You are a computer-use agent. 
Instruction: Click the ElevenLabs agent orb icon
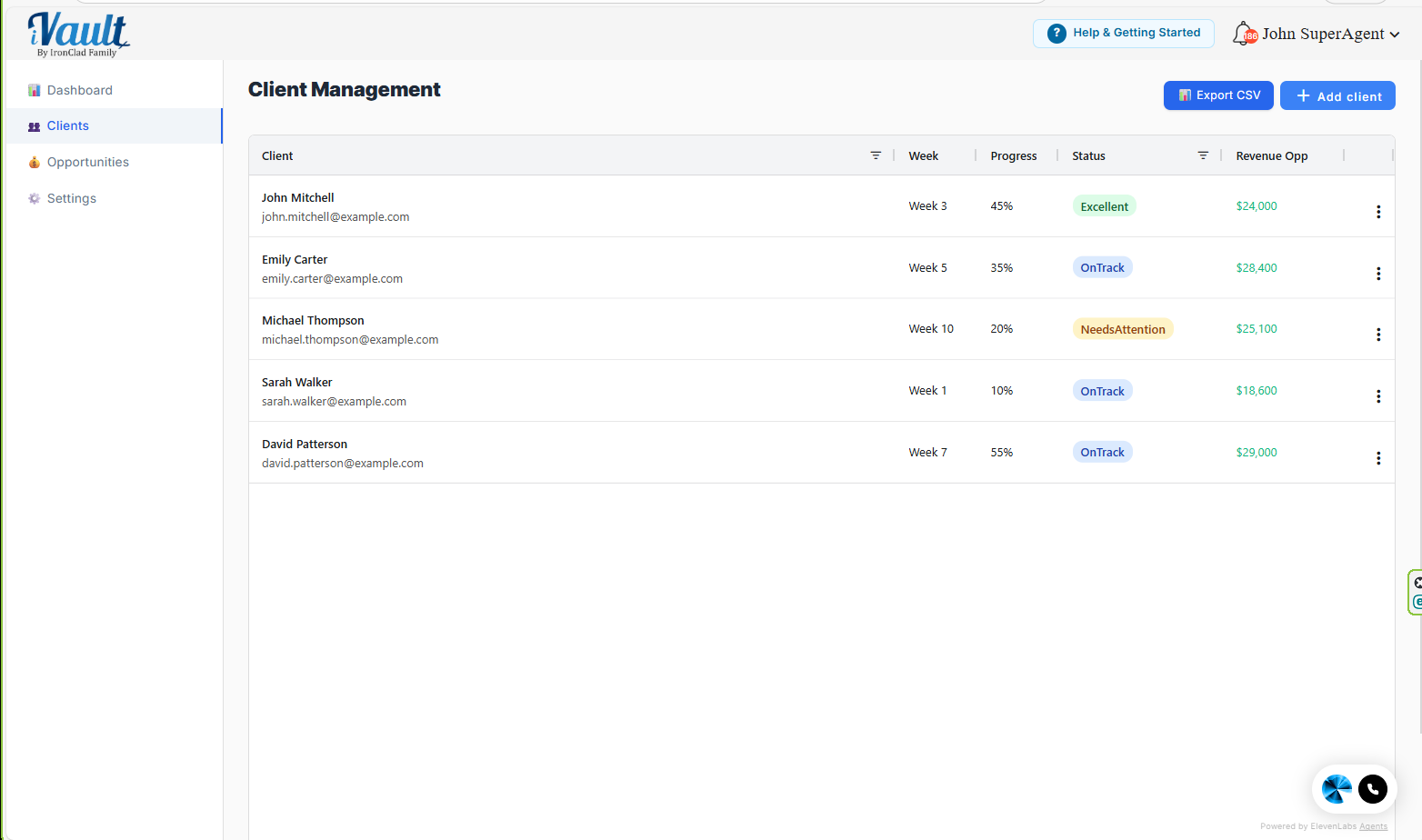coord(1337,789)
